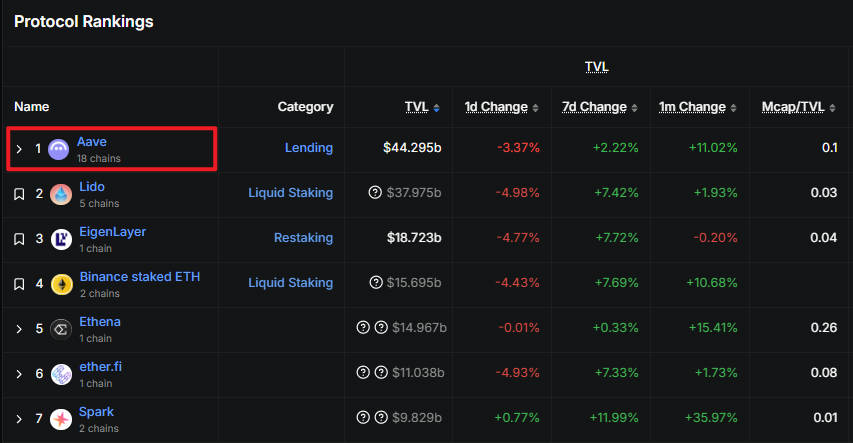This screenshot has width=853, height=443.
Task: Click the Lido protocol logo icon
Action: (x=61, y=194)
